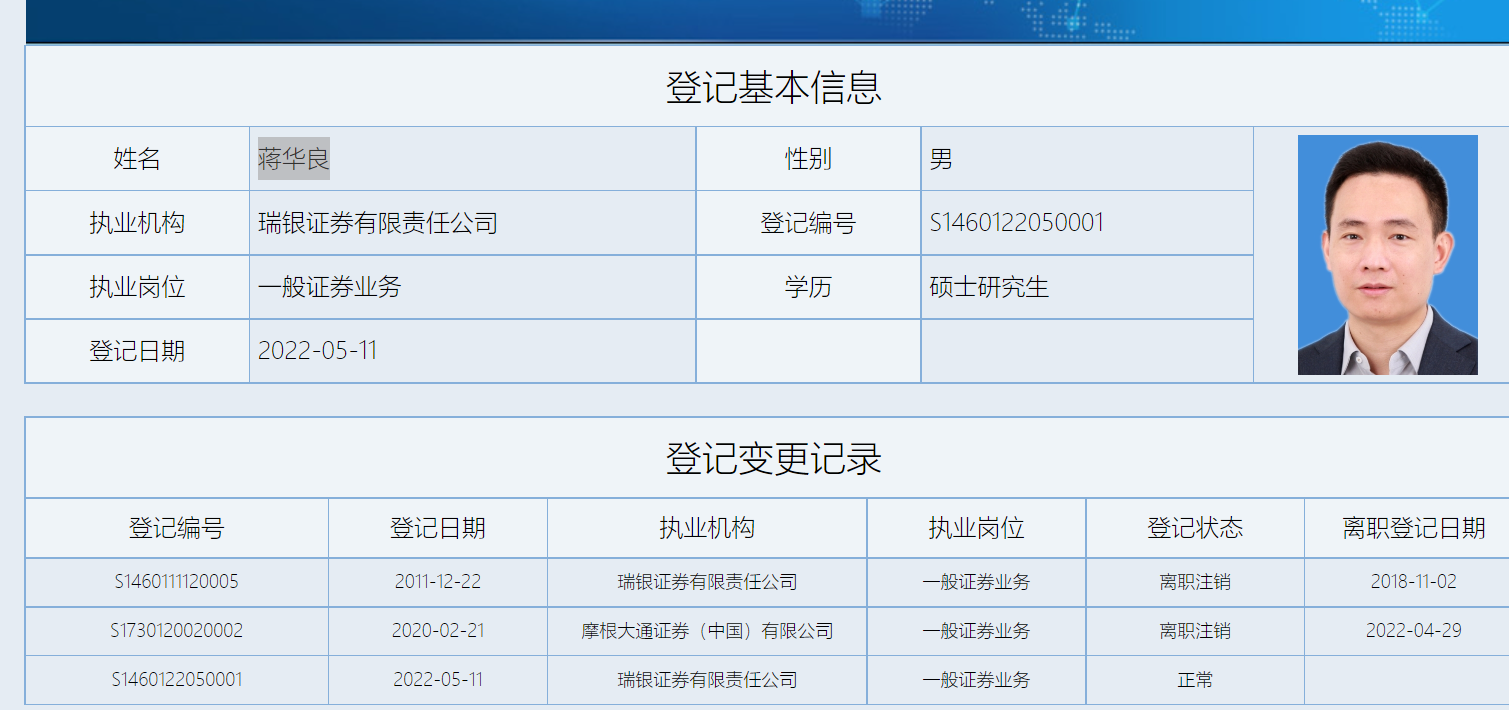The width and height of the screenshot is (1509, 710).
Task: Click the 学历 label cell
Action: click(808, 287)
